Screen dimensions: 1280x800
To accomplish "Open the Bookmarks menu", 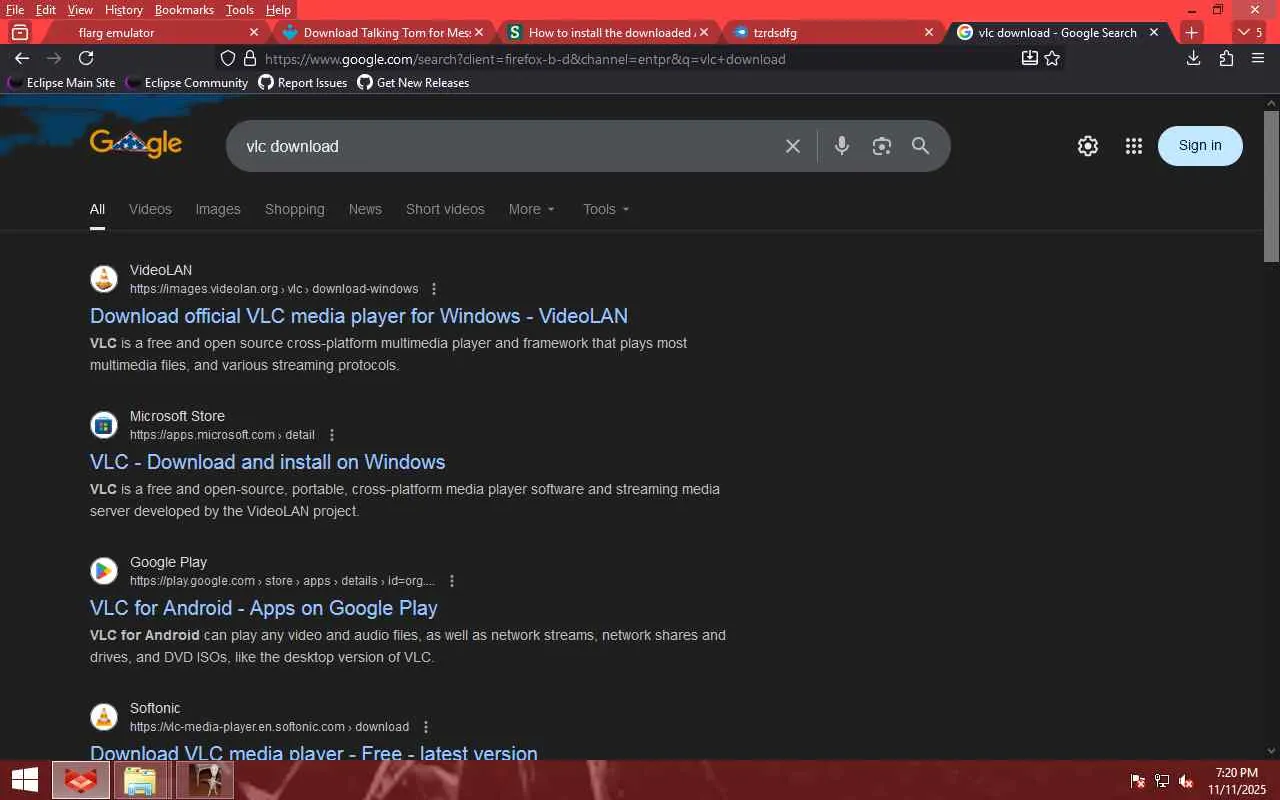I will (x=184, y=10).
